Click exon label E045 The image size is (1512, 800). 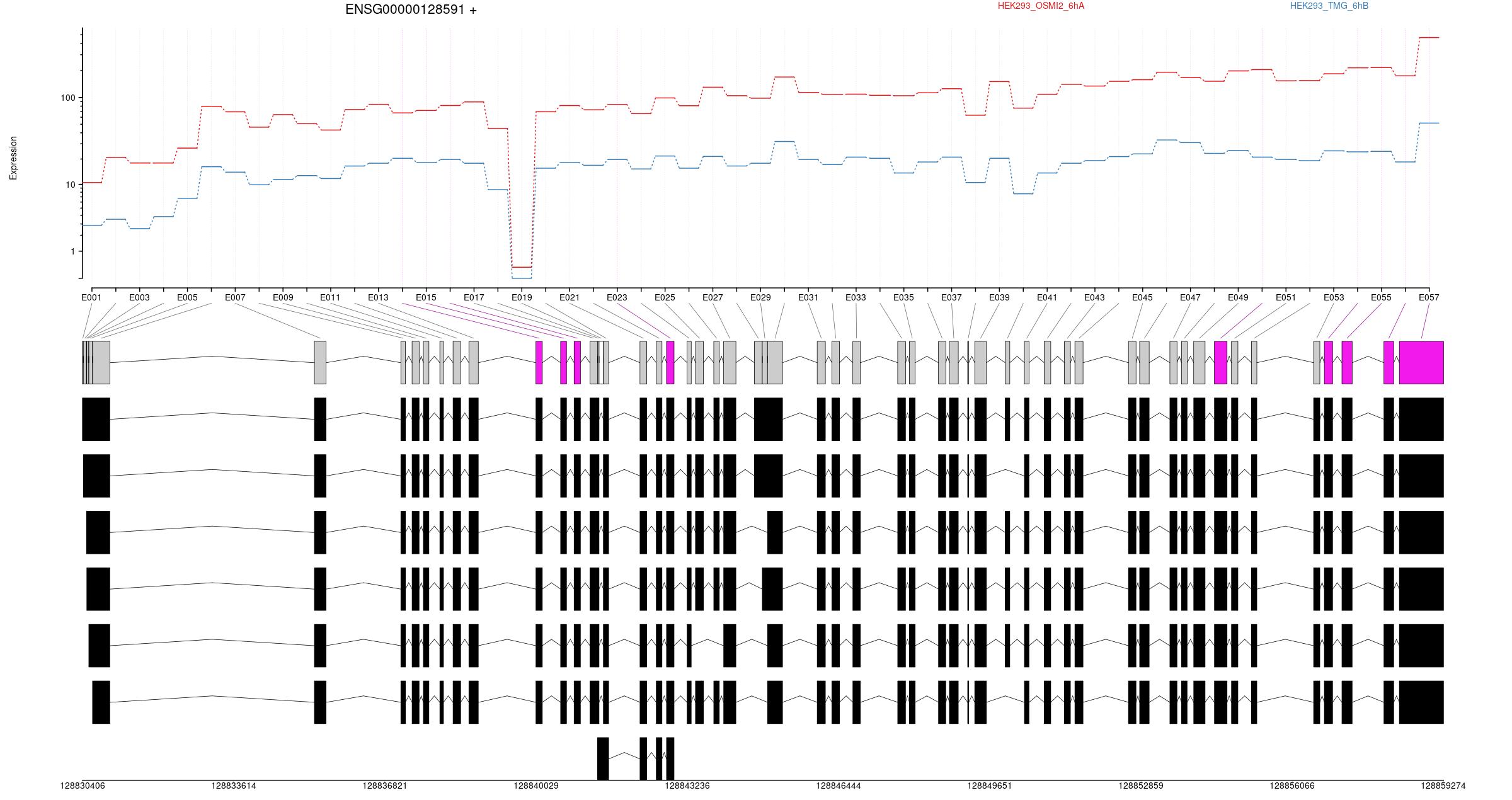pyautogui.click(x=1142, y=297)
